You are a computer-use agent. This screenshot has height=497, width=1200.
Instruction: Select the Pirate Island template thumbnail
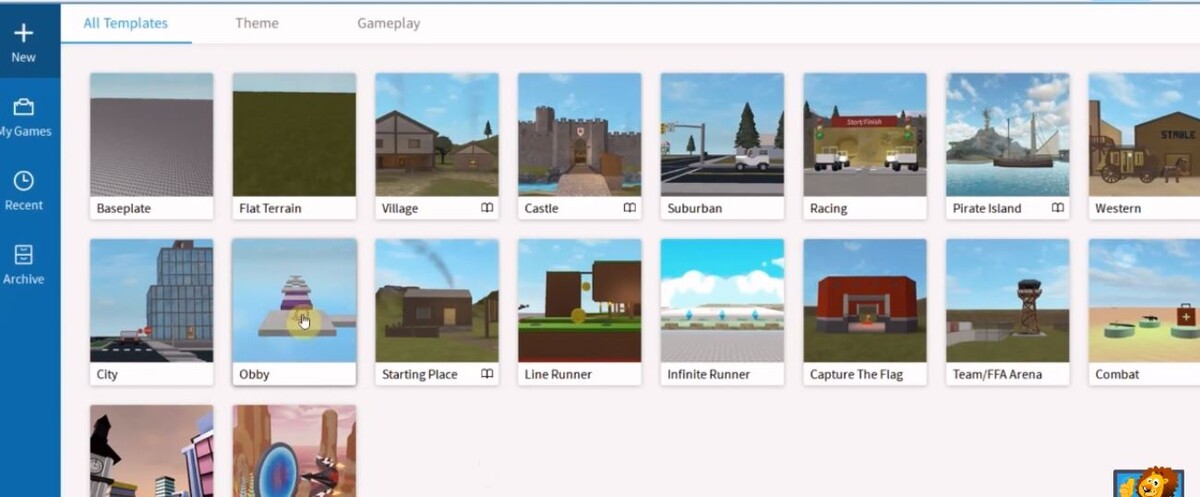coord(1008,134)
